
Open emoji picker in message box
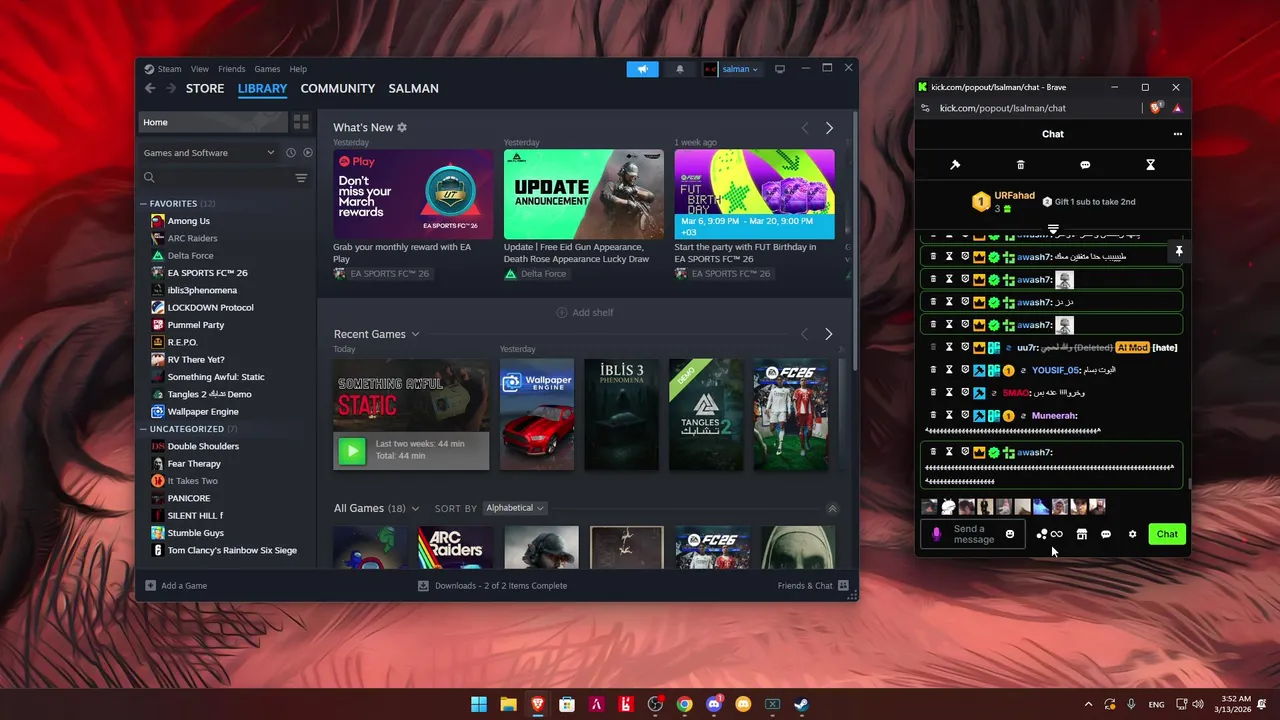coord(1010,534)
